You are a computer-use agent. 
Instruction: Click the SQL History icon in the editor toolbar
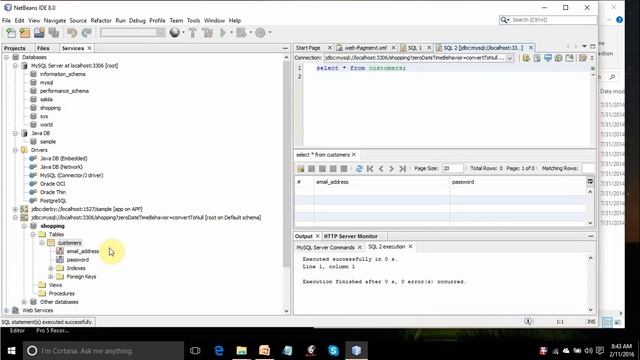pos(558,58)
